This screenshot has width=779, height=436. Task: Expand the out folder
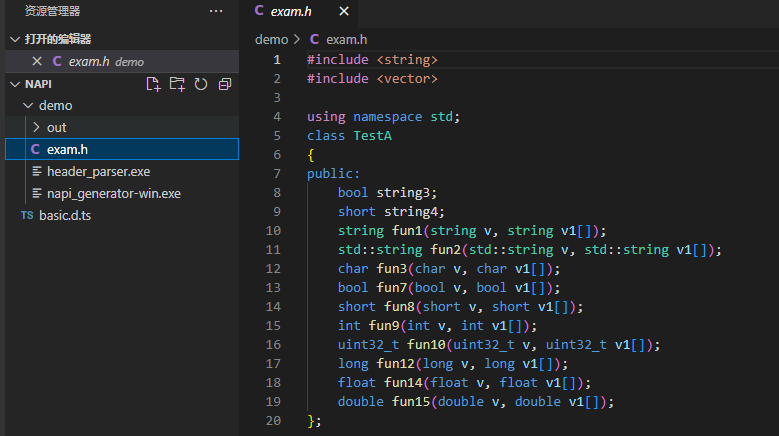click(x=37, y=127)
